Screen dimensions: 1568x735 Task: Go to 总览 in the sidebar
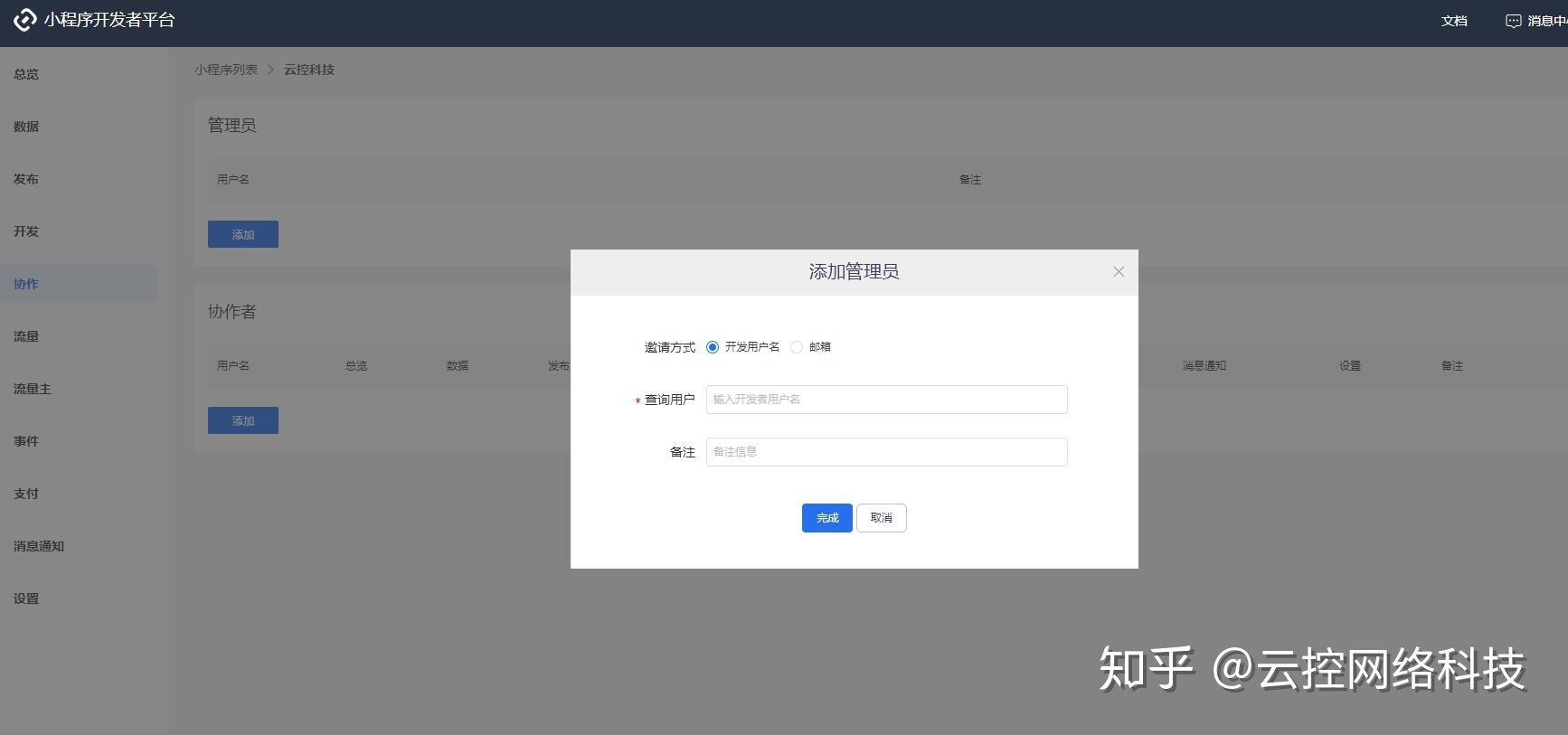pyautogui.click(x=26, y=74)
